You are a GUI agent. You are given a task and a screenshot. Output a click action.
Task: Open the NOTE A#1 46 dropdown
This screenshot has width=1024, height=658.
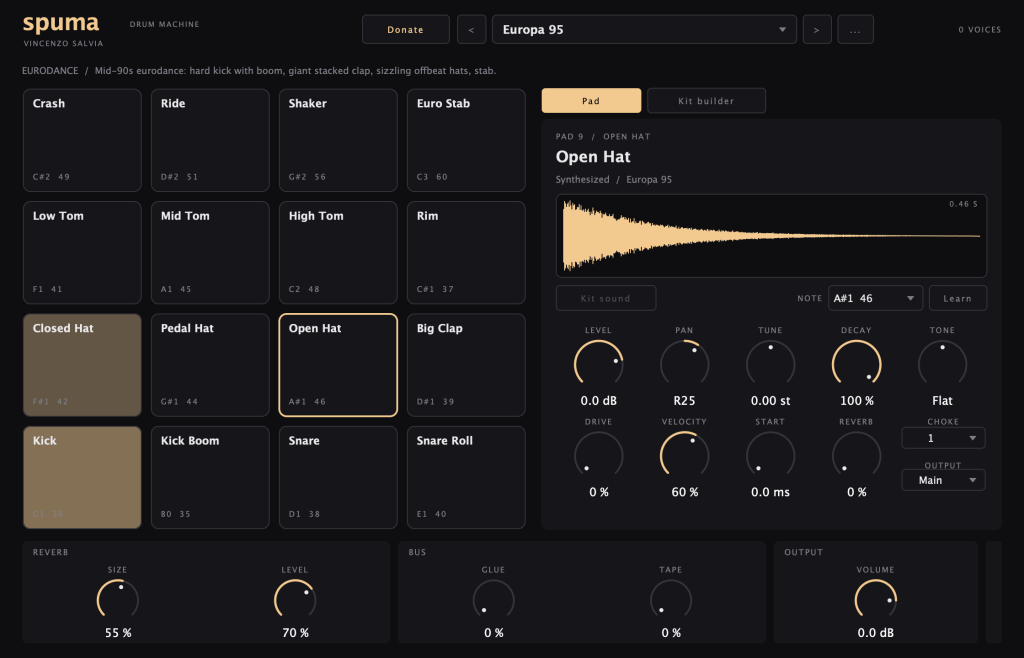click(x=875, y=298)
